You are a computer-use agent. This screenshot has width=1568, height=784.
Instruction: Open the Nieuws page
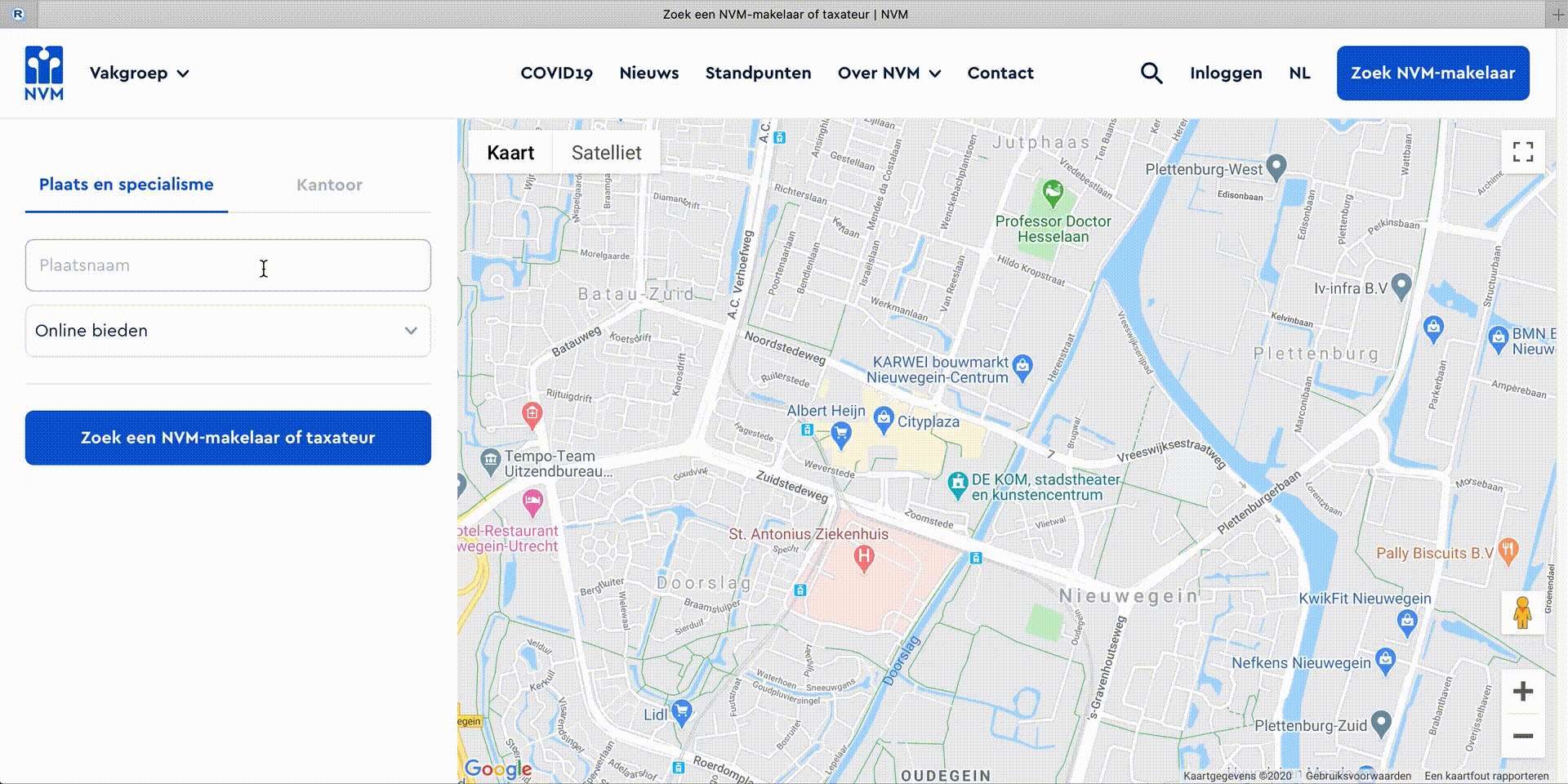649,73
